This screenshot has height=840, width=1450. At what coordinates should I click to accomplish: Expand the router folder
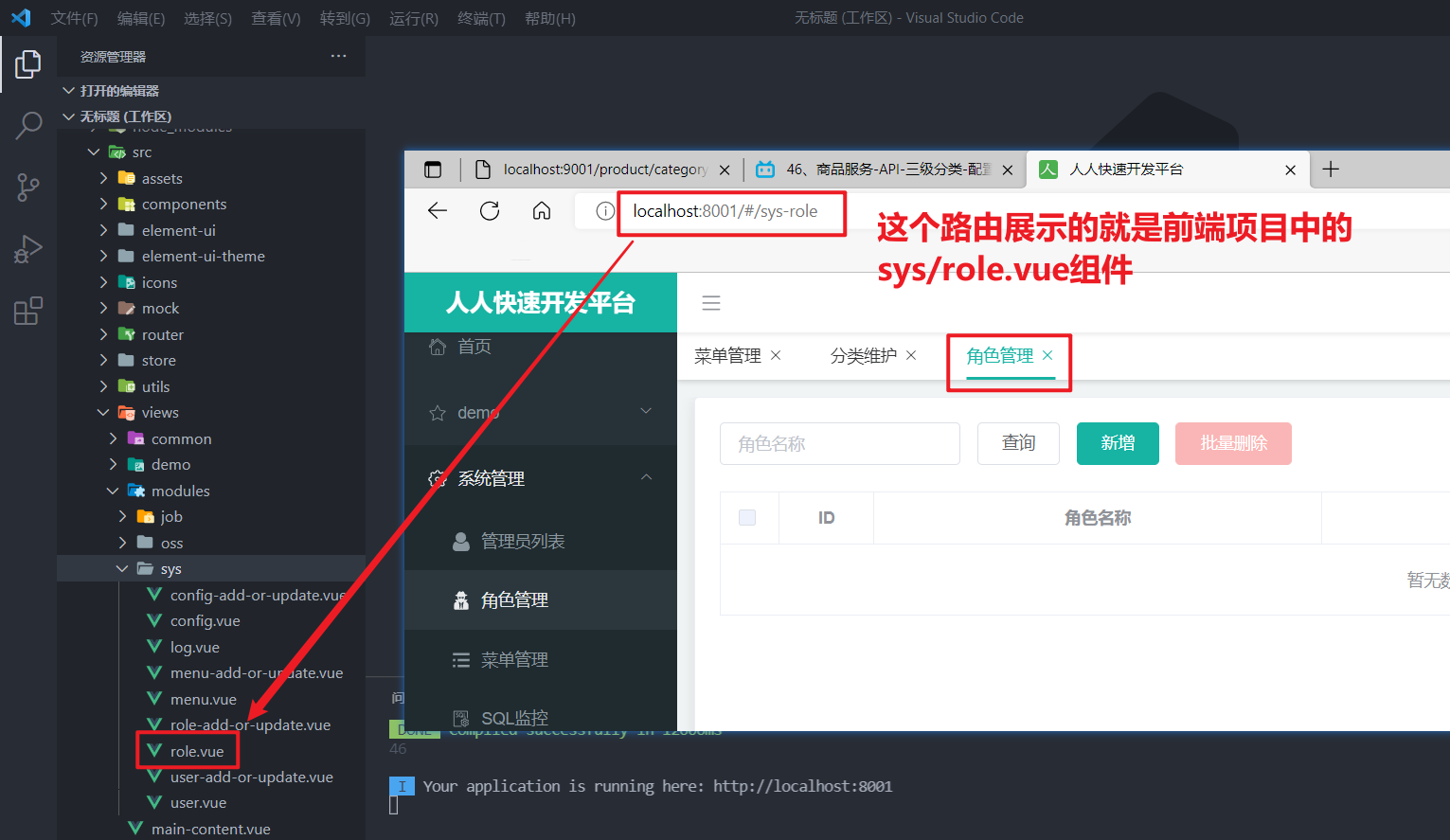[x=162, y=335]
